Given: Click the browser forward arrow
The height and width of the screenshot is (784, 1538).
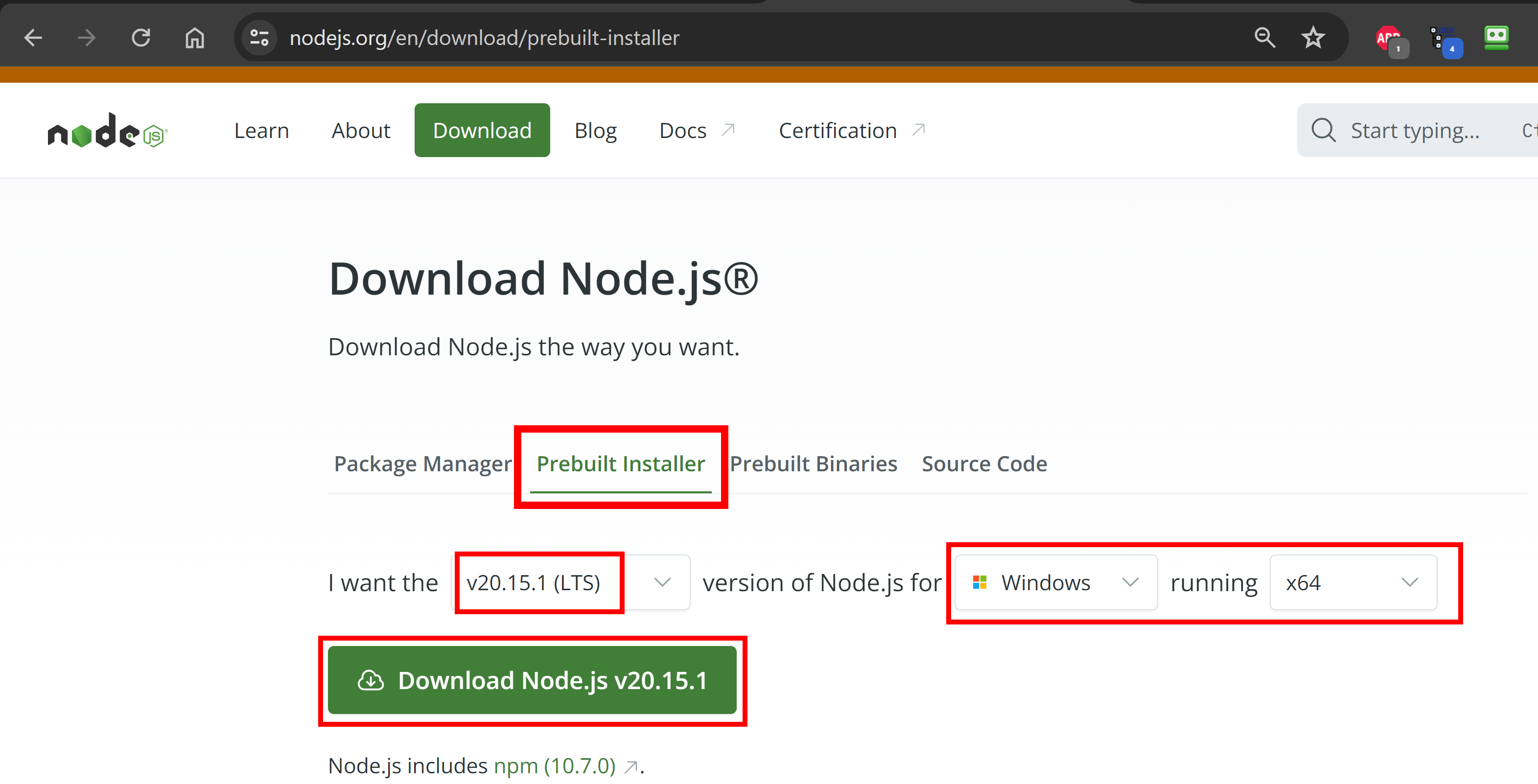Looking at the screenshot, I should point(87,38).
